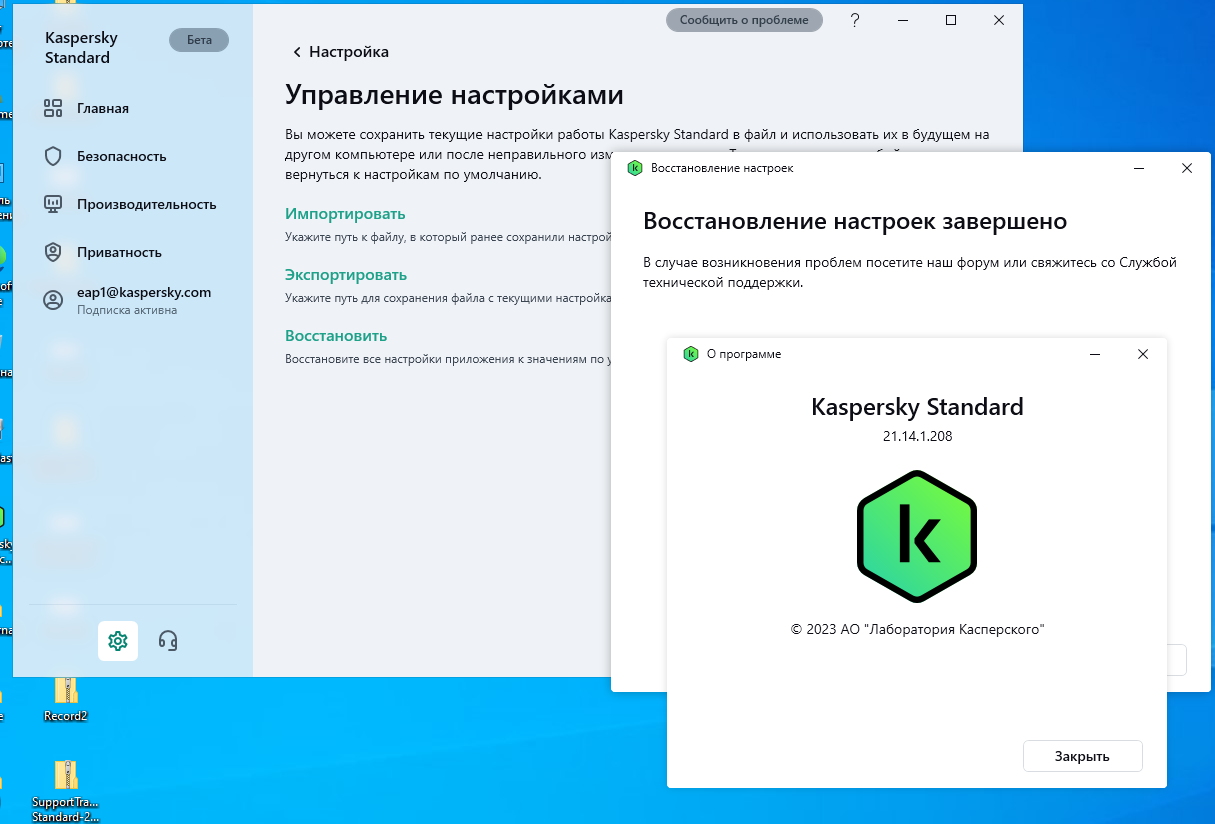The width and height of the screenshot is (1215, 824).
Task: Click the Kaspersky icon in the О программе title bar
Action: coord(690,354)
